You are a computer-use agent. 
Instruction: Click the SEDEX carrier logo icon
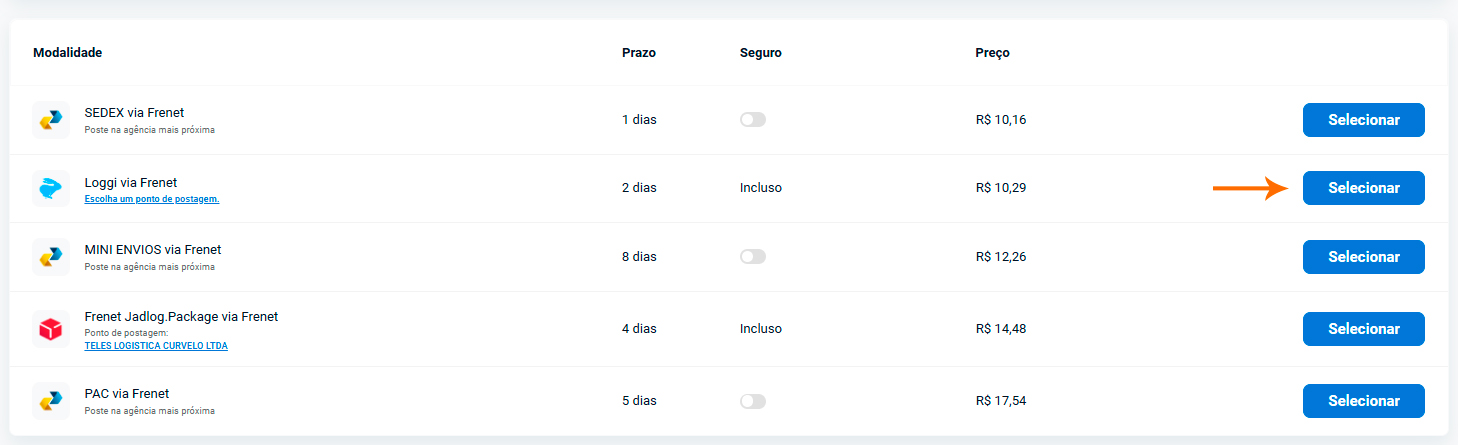[x=51, y=120]
